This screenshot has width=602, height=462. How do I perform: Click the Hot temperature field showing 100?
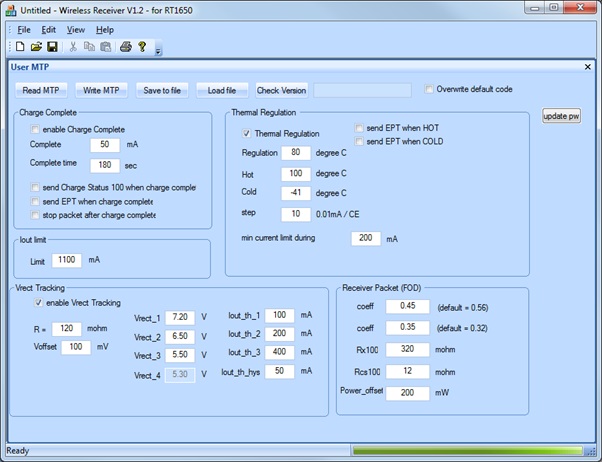pos(296,174)
